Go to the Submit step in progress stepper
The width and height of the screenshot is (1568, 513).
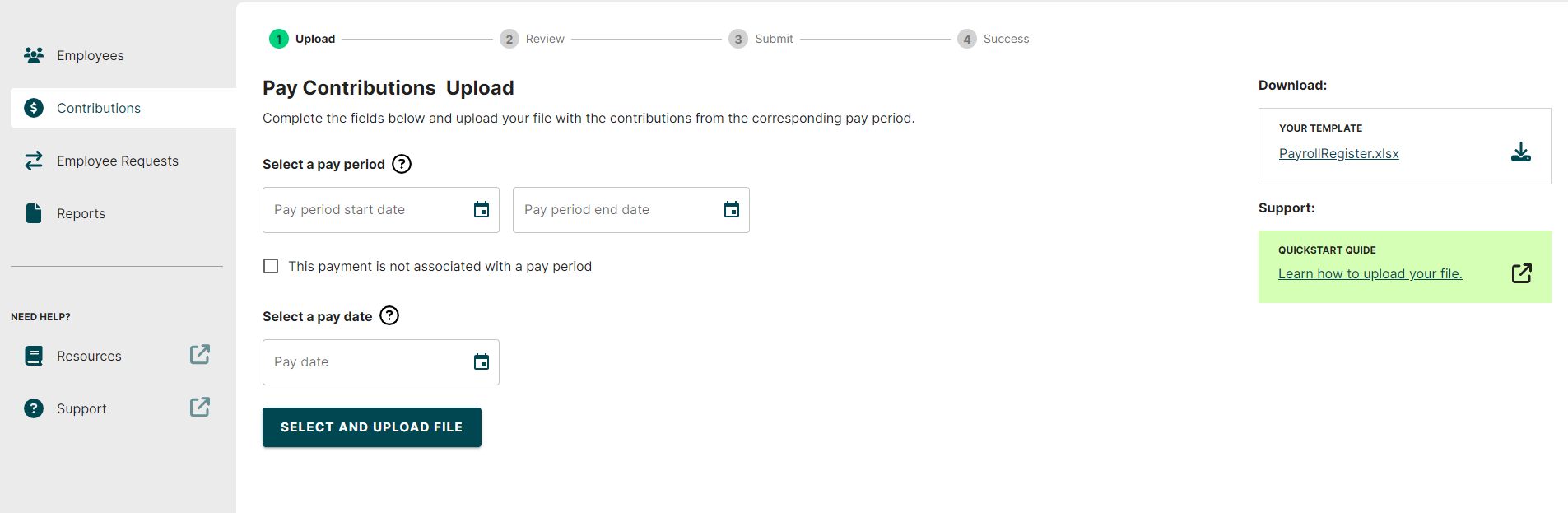click(761, 39)
